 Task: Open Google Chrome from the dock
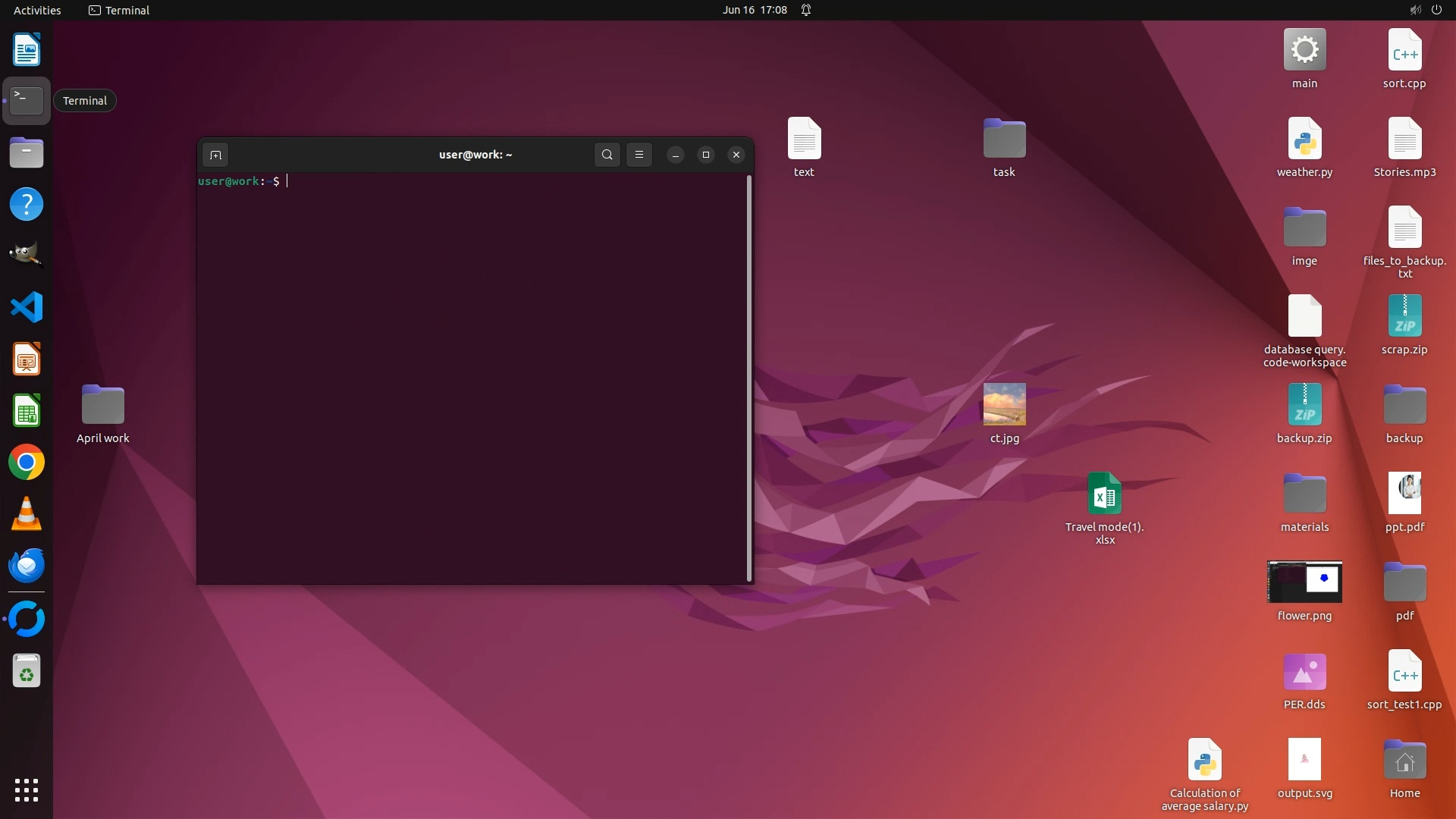click(x=27, y=463)
